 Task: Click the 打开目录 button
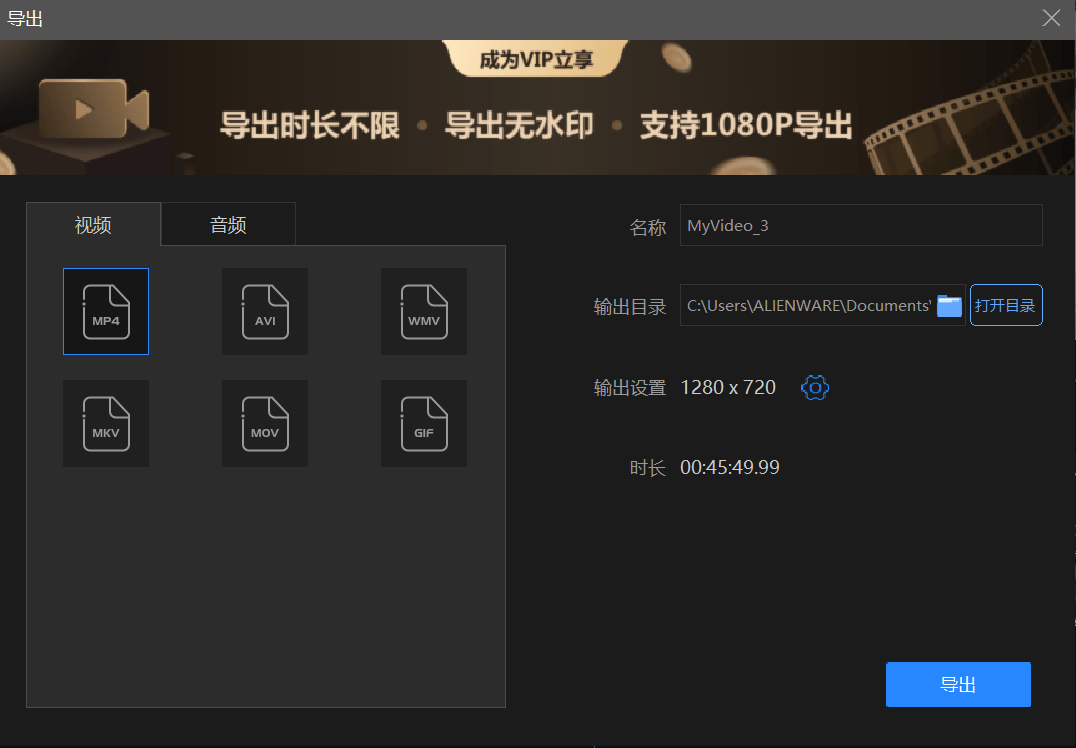(x=1006, y=305)
